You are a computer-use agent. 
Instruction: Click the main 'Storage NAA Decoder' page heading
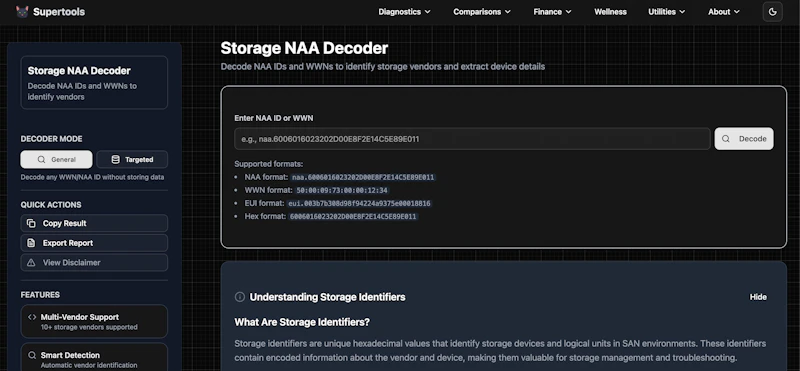click(304, 48)
